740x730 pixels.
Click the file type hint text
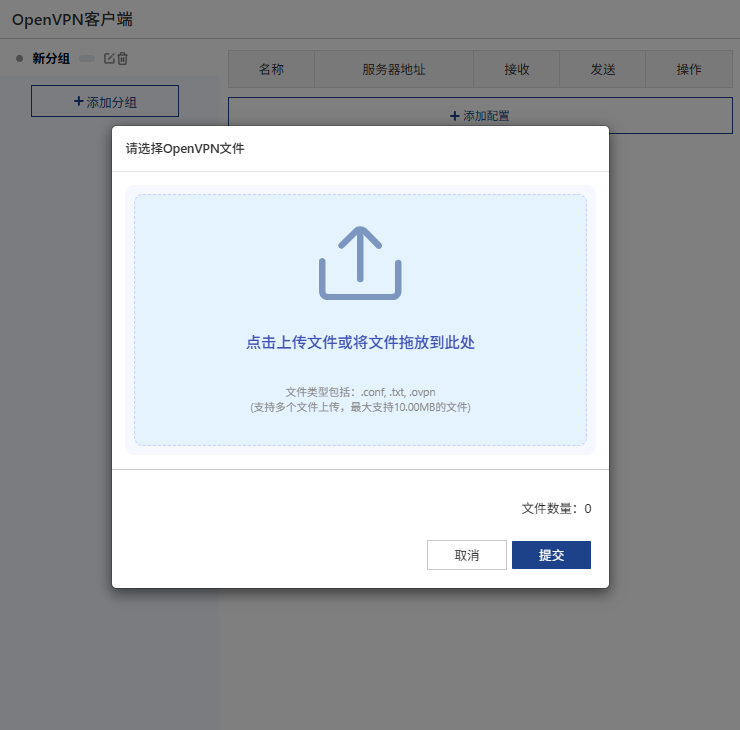[360, 392]
